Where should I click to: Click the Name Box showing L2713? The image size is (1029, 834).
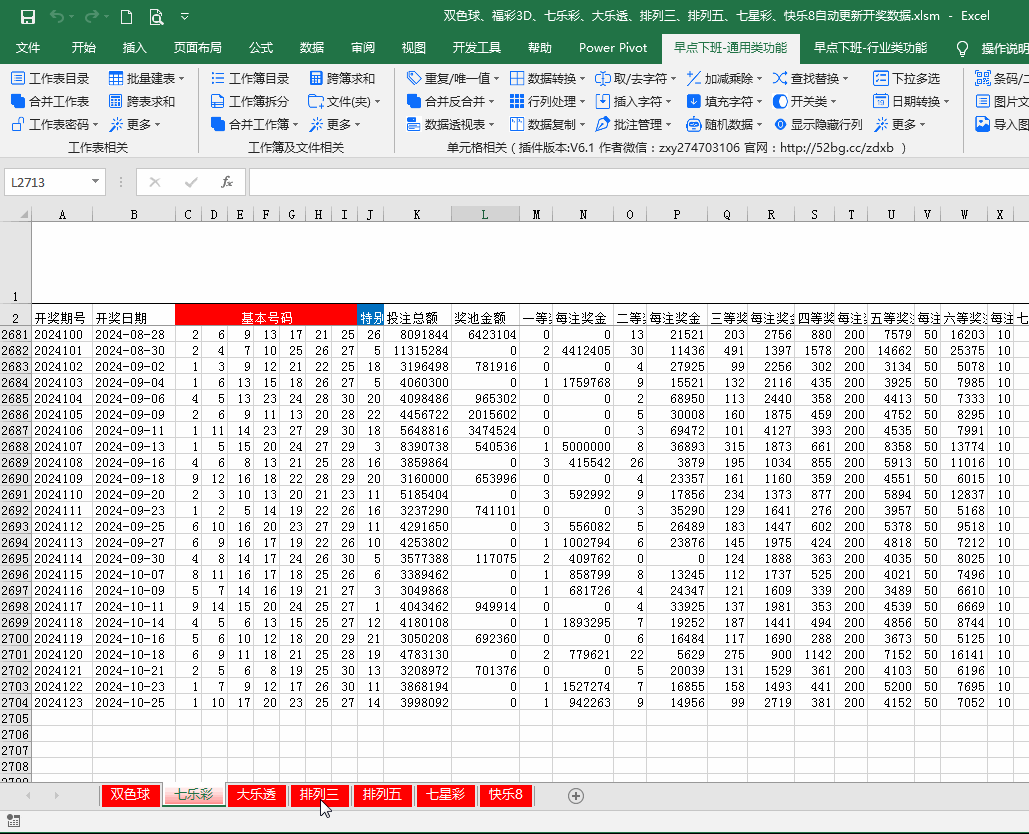[x=46, y=182]
